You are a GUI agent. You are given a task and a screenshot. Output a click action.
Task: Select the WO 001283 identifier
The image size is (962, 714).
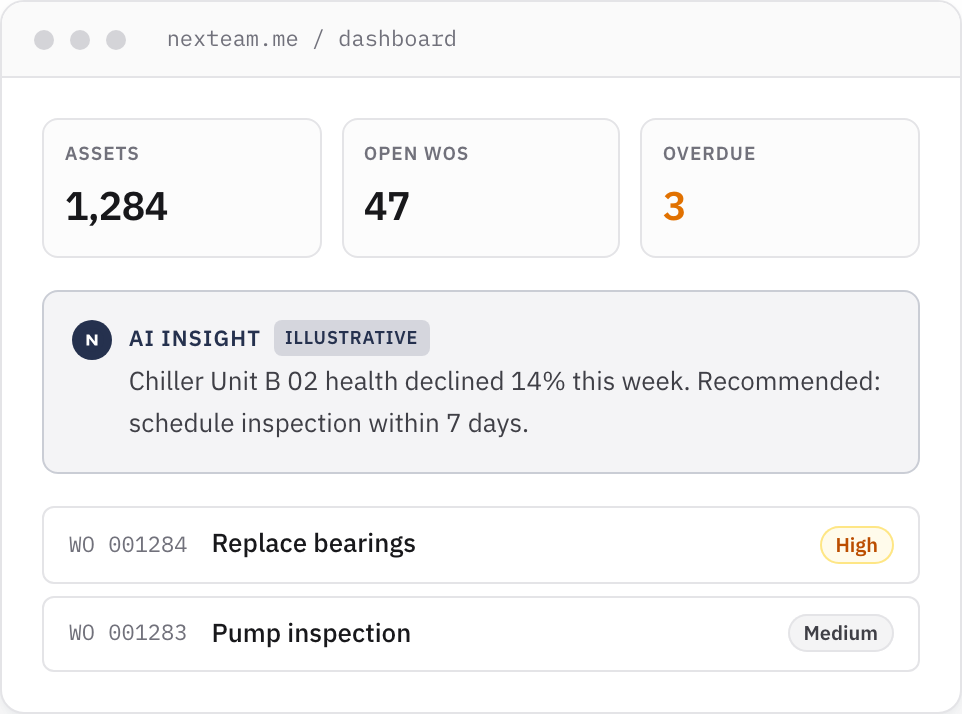pos(128,633)
